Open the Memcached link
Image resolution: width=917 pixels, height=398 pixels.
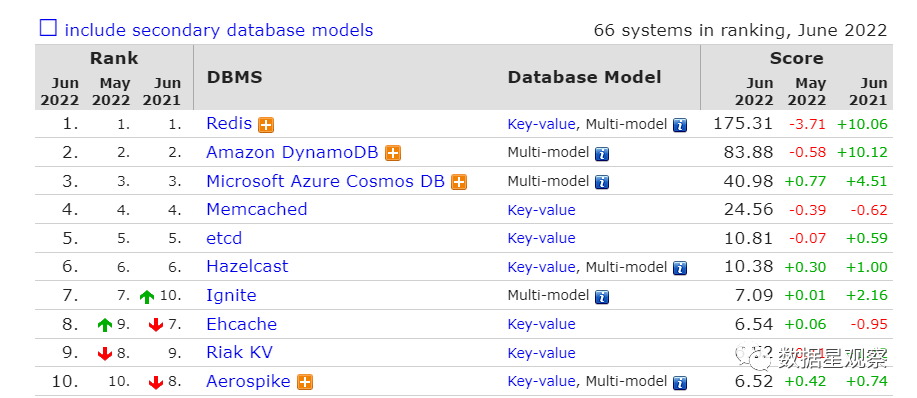click(x=257, y=209)
